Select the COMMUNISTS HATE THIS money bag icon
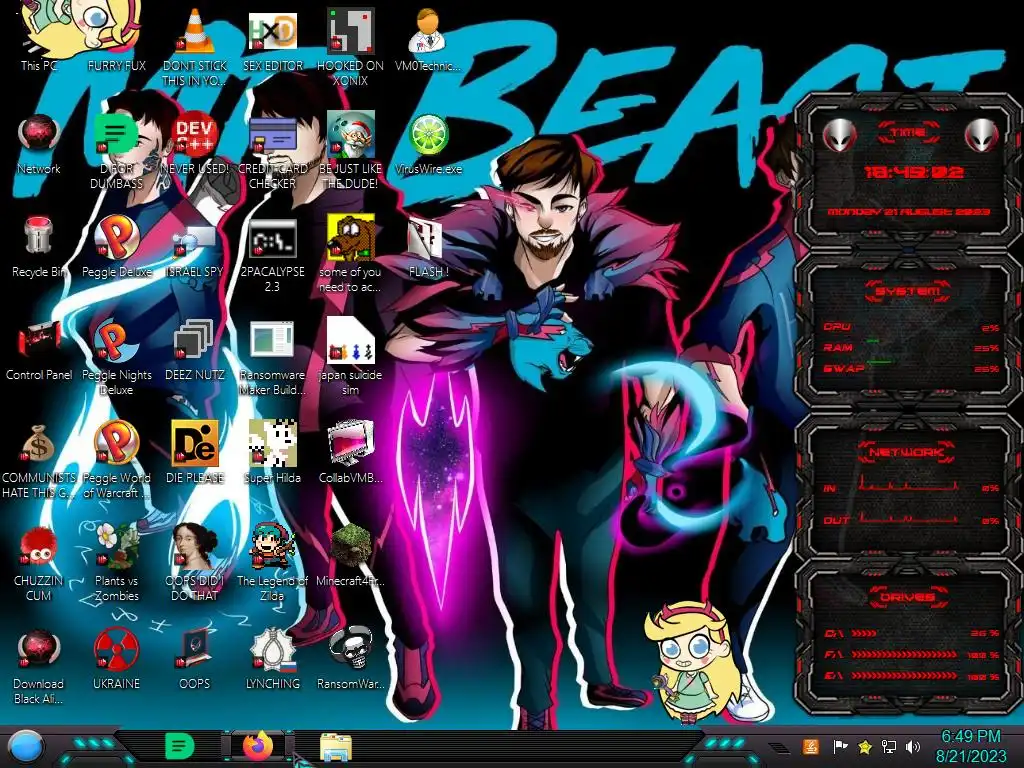This screenshot has height=768, width=1024. pyautogui.click(x=39, y=444)
